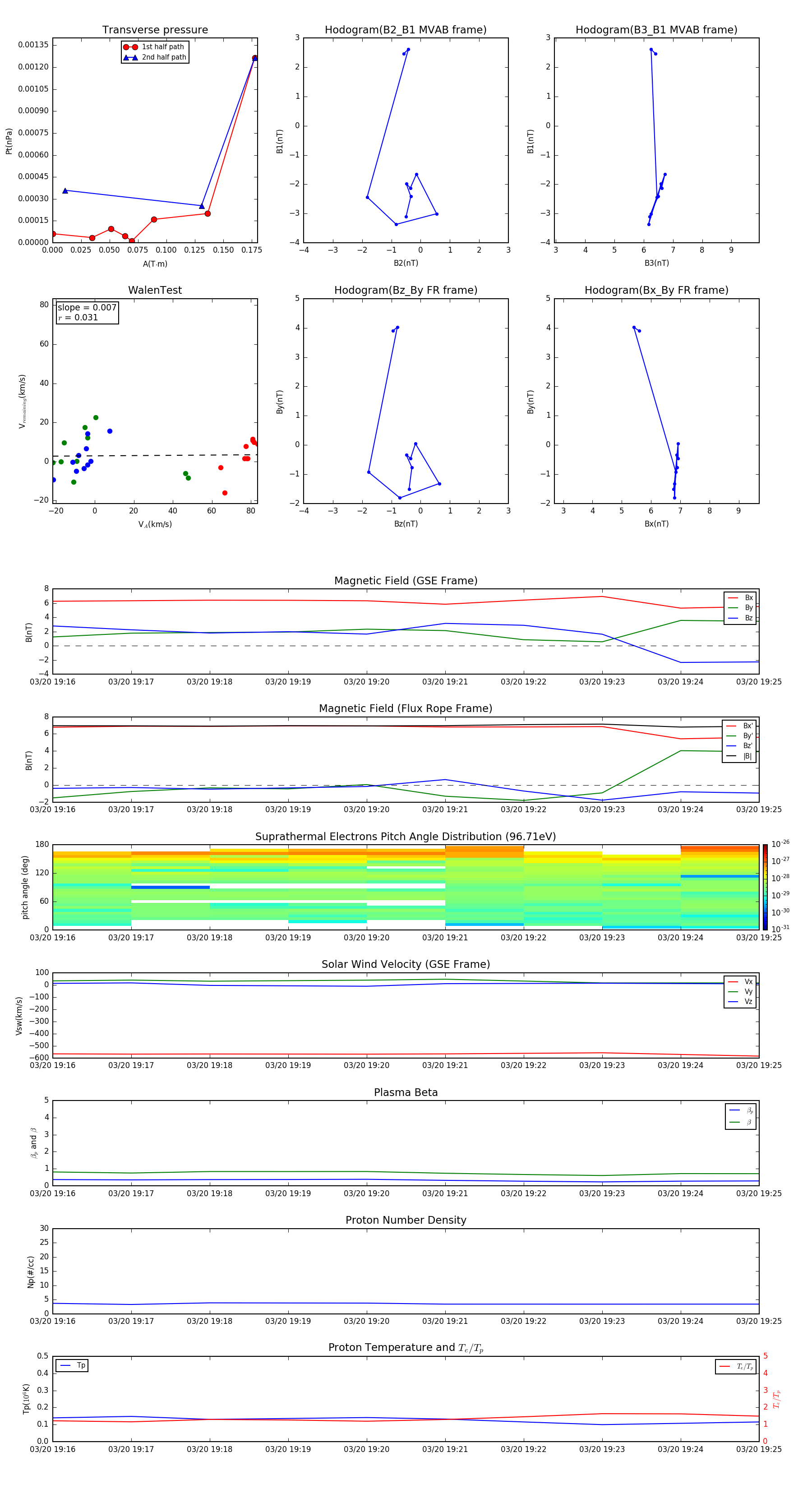The width and height of the screenshot is (812, 1489).
Task: Select the Vz legend entry in velocity panel
Action: tap(740, 1002)
